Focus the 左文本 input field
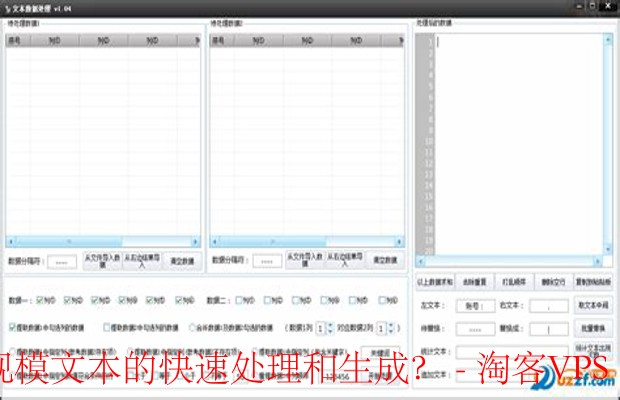Viewport: 620px width, 400px height. coord(475,306)
